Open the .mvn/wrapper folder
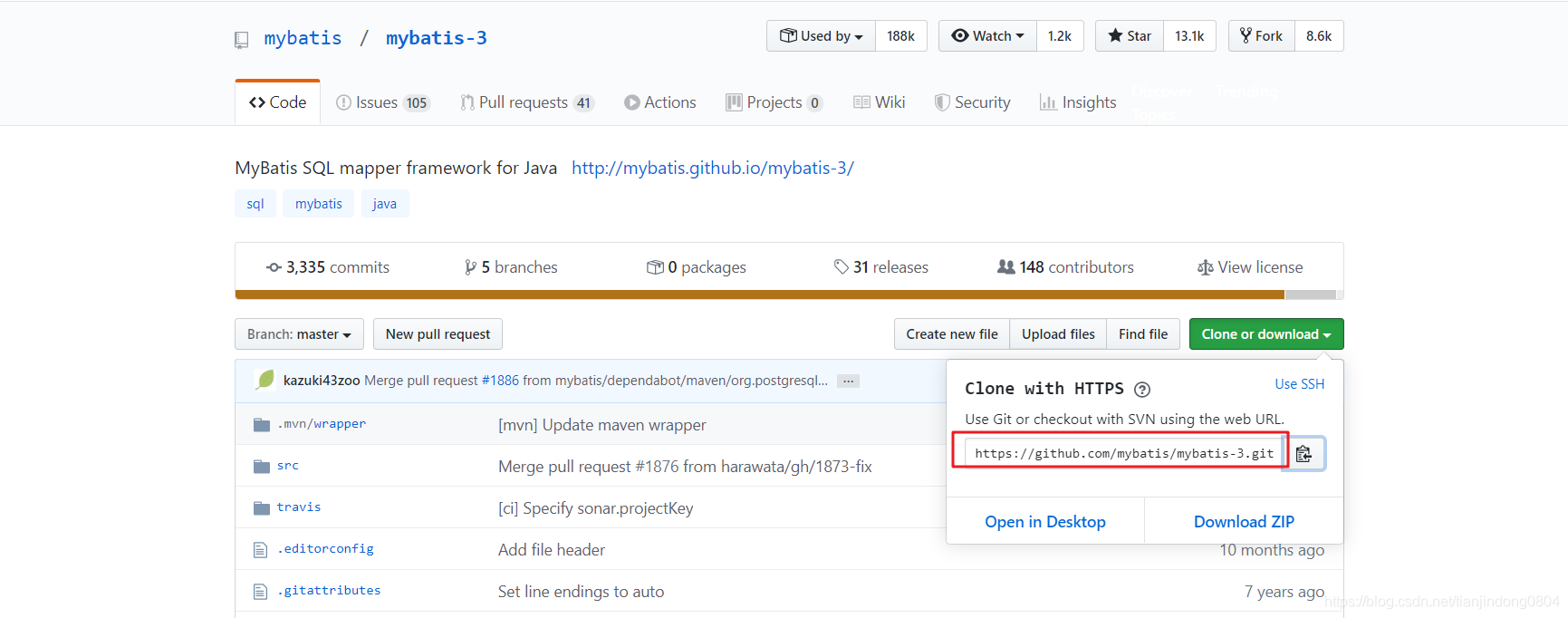The width and height of the screenshot is (1568, 618). point(322,424)
